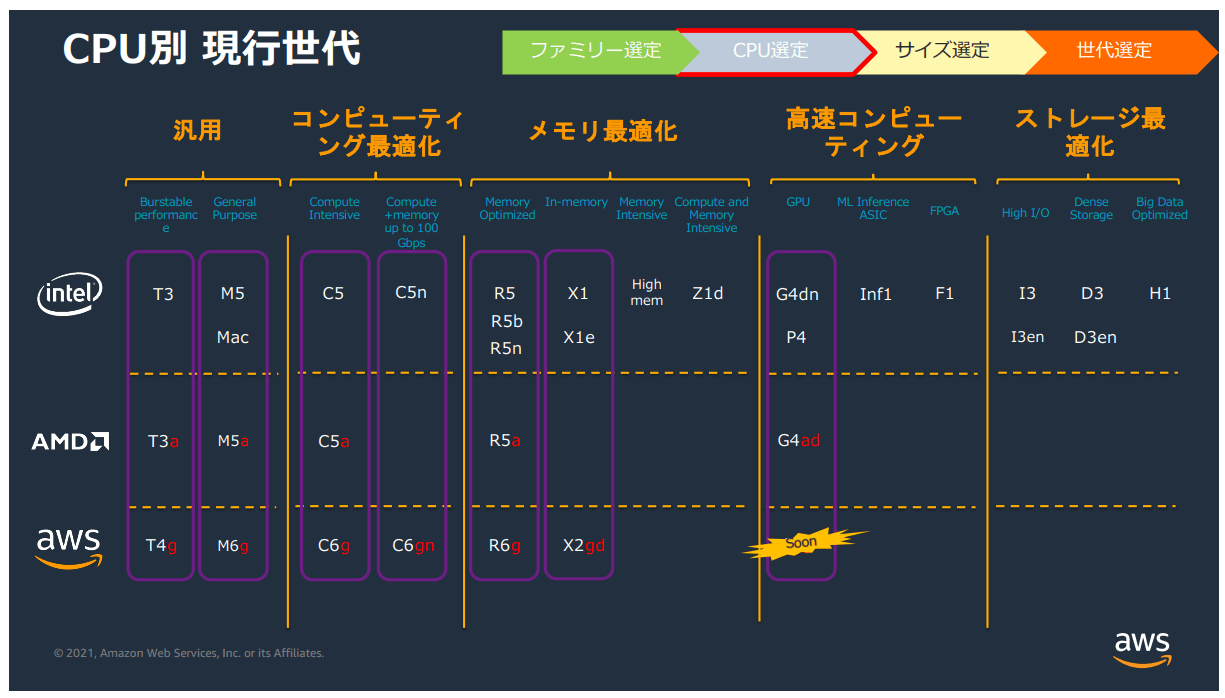
Task: Click the X2gd instance entry
Action: point(584,546)
